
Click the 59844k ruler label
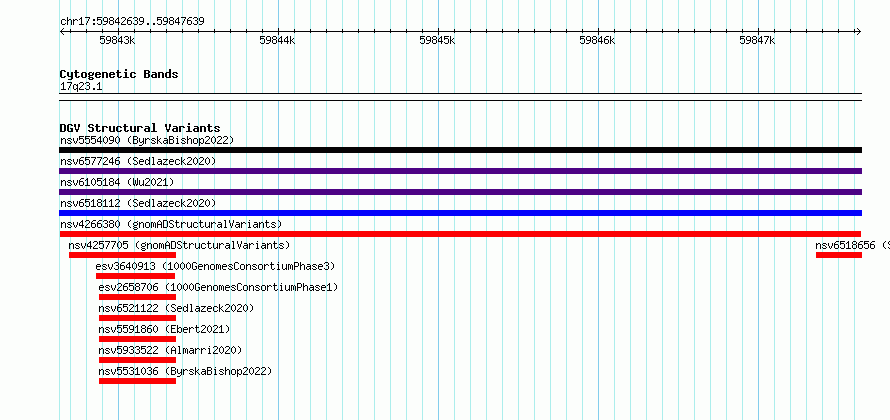tap(278, 40)
